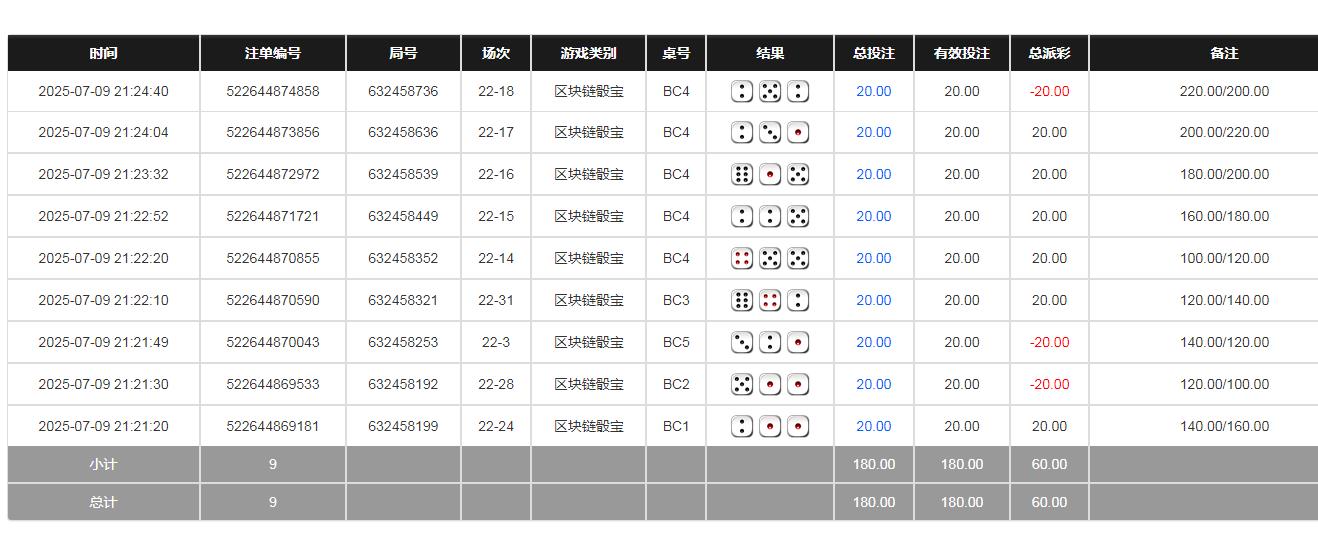
Task: Click the three-dot die in round 22-17 result
Action: click(770, 132)
